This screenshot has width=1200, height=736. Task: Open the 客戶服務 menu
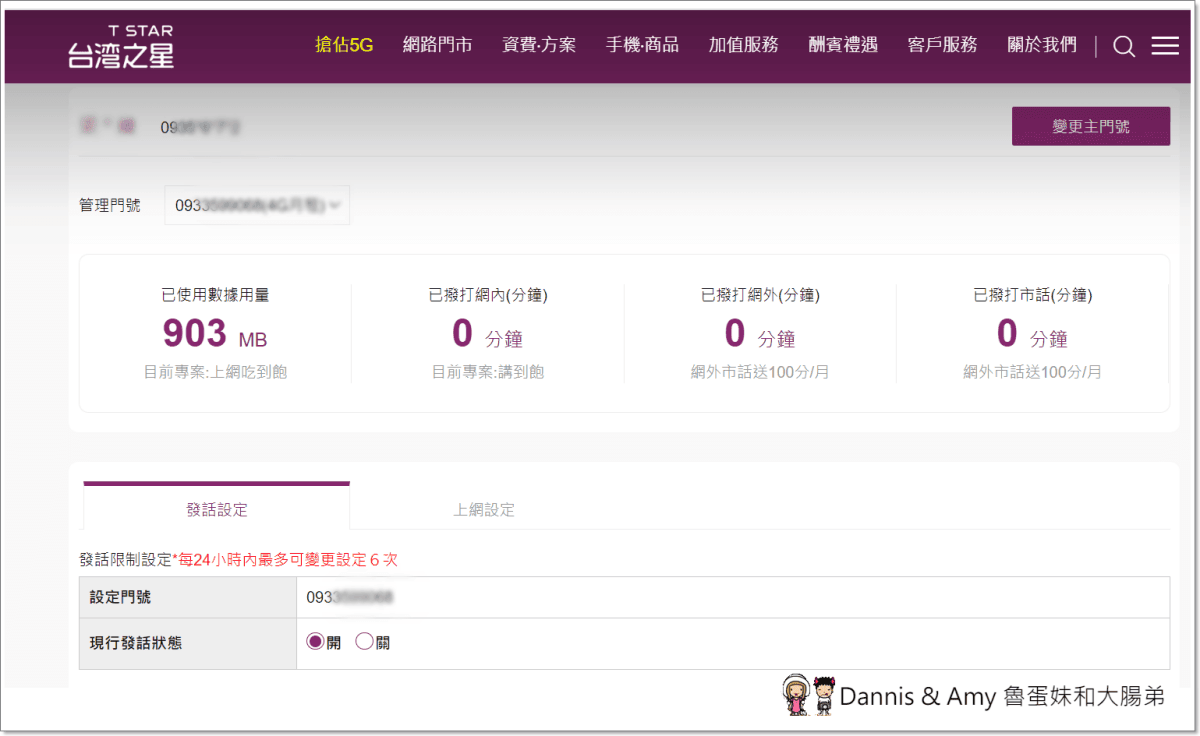pyautogui.click(x=943, y=45)
